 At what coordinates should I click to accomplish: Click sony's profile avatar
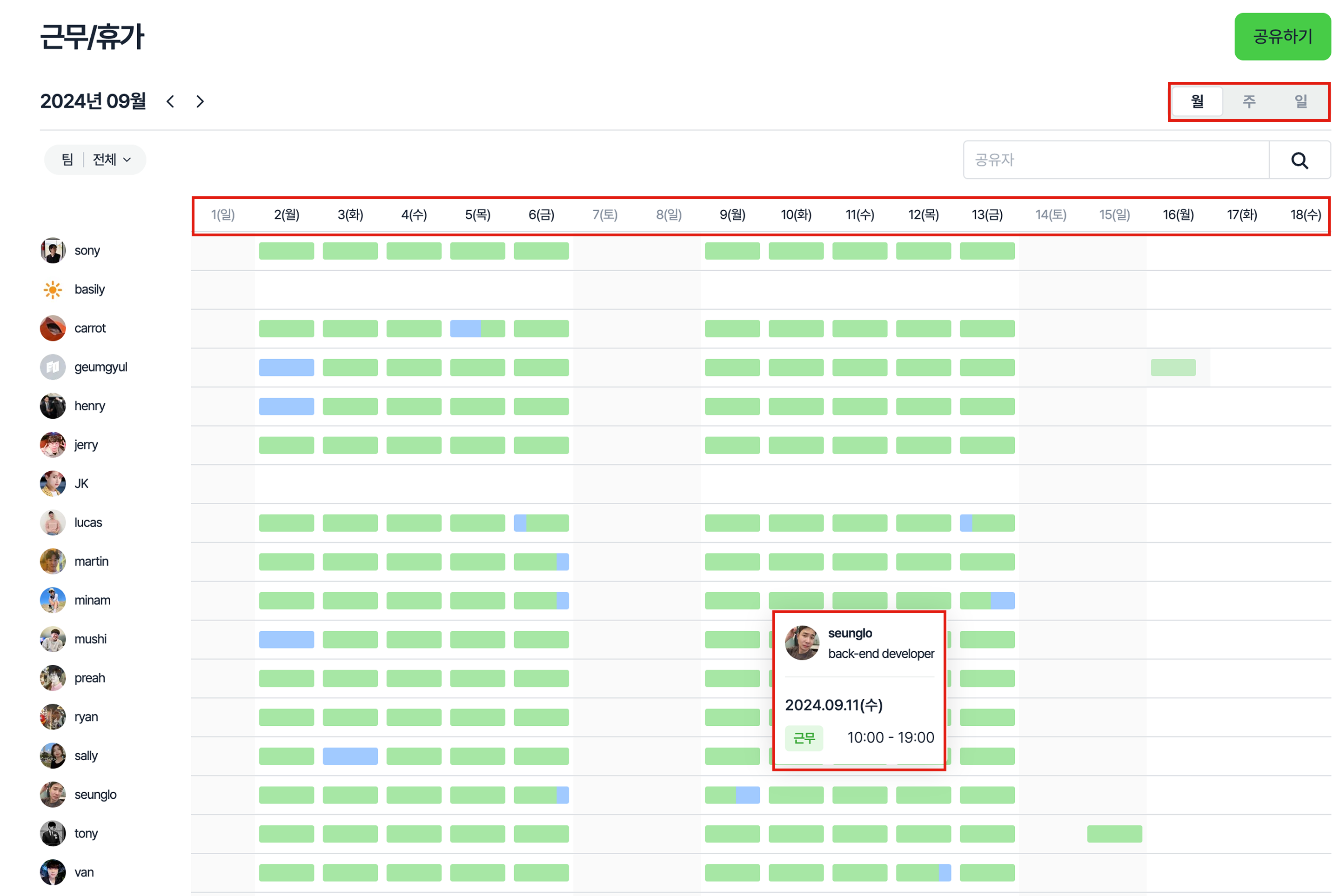[53, 251]
